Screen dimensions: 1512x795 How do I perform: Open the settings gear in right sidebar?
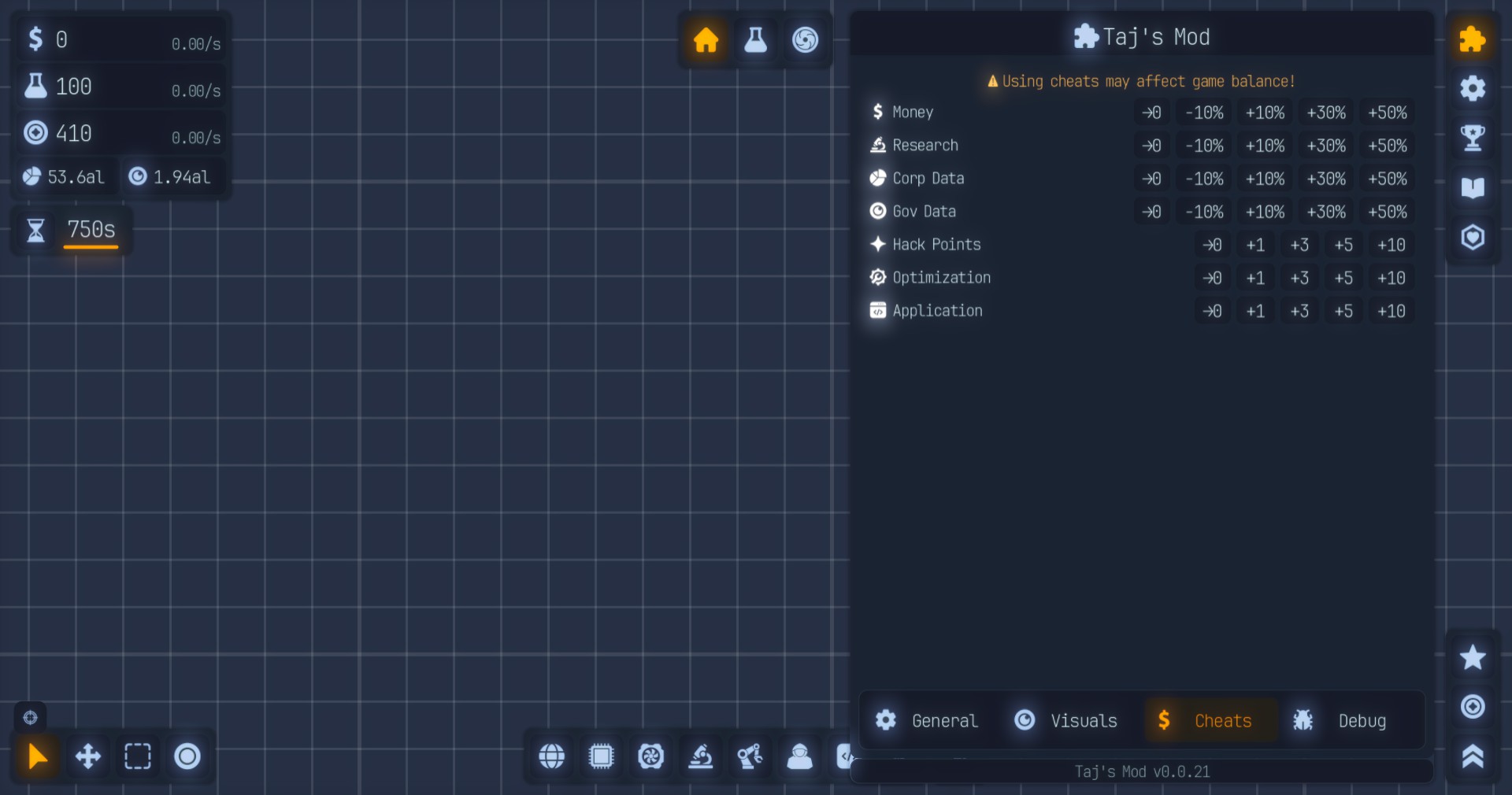[x=1472, y=88]
